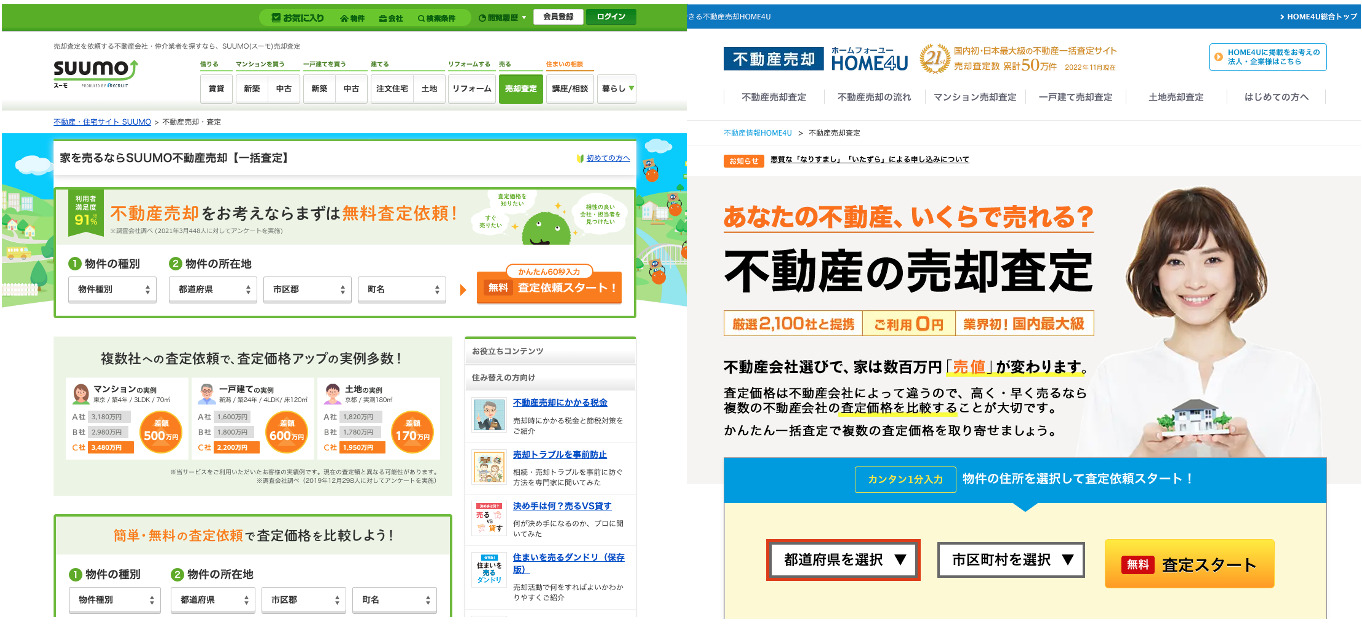Select 中古 under 一戸建てを買う

point(352,89)
